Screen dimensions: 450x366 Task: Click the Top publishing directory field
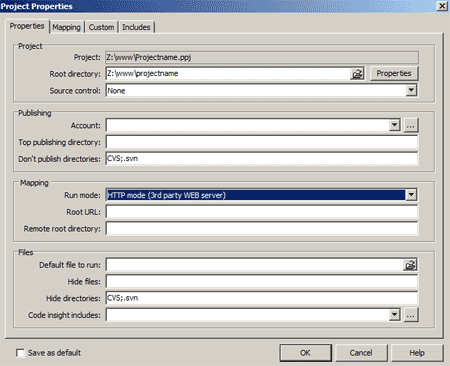[x=262, y=142]
